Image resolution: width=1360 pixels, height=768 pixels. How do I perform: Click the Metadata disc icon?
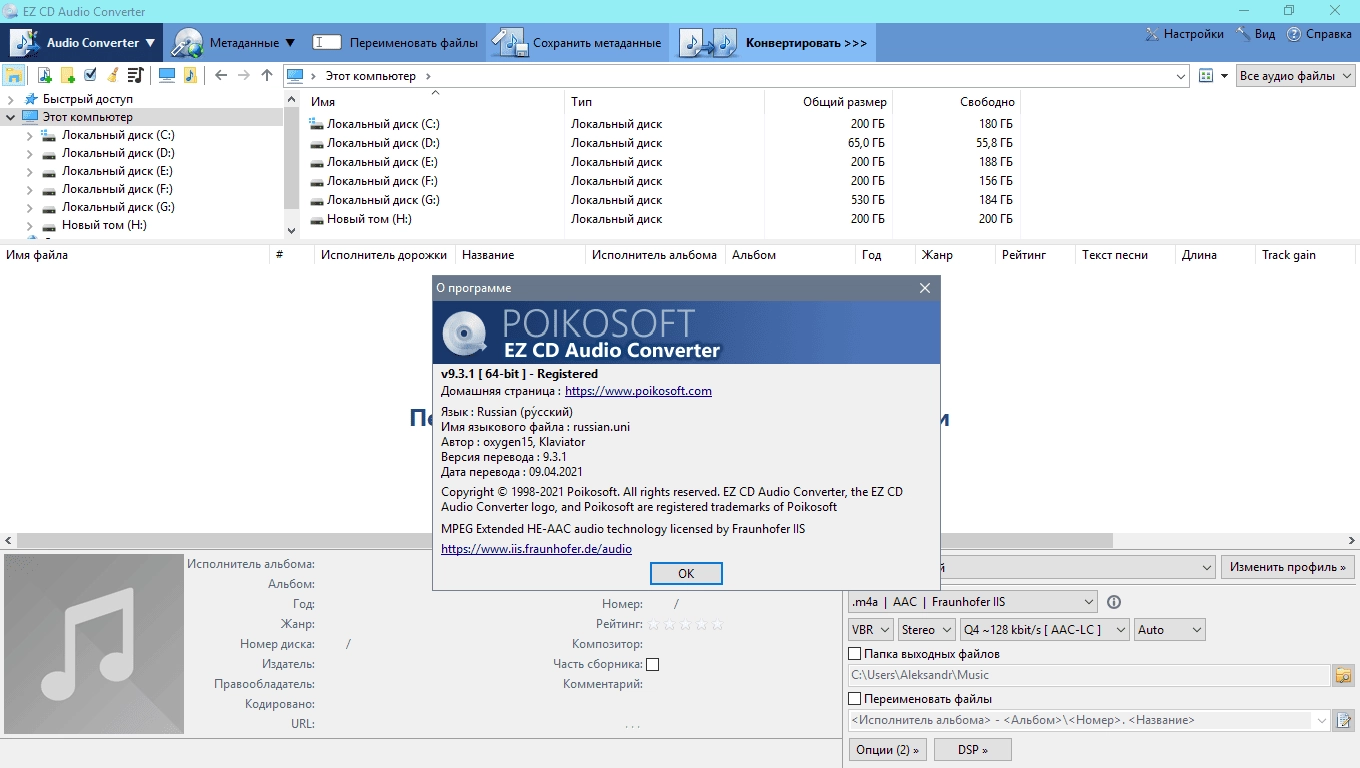[x=187, y=43]
